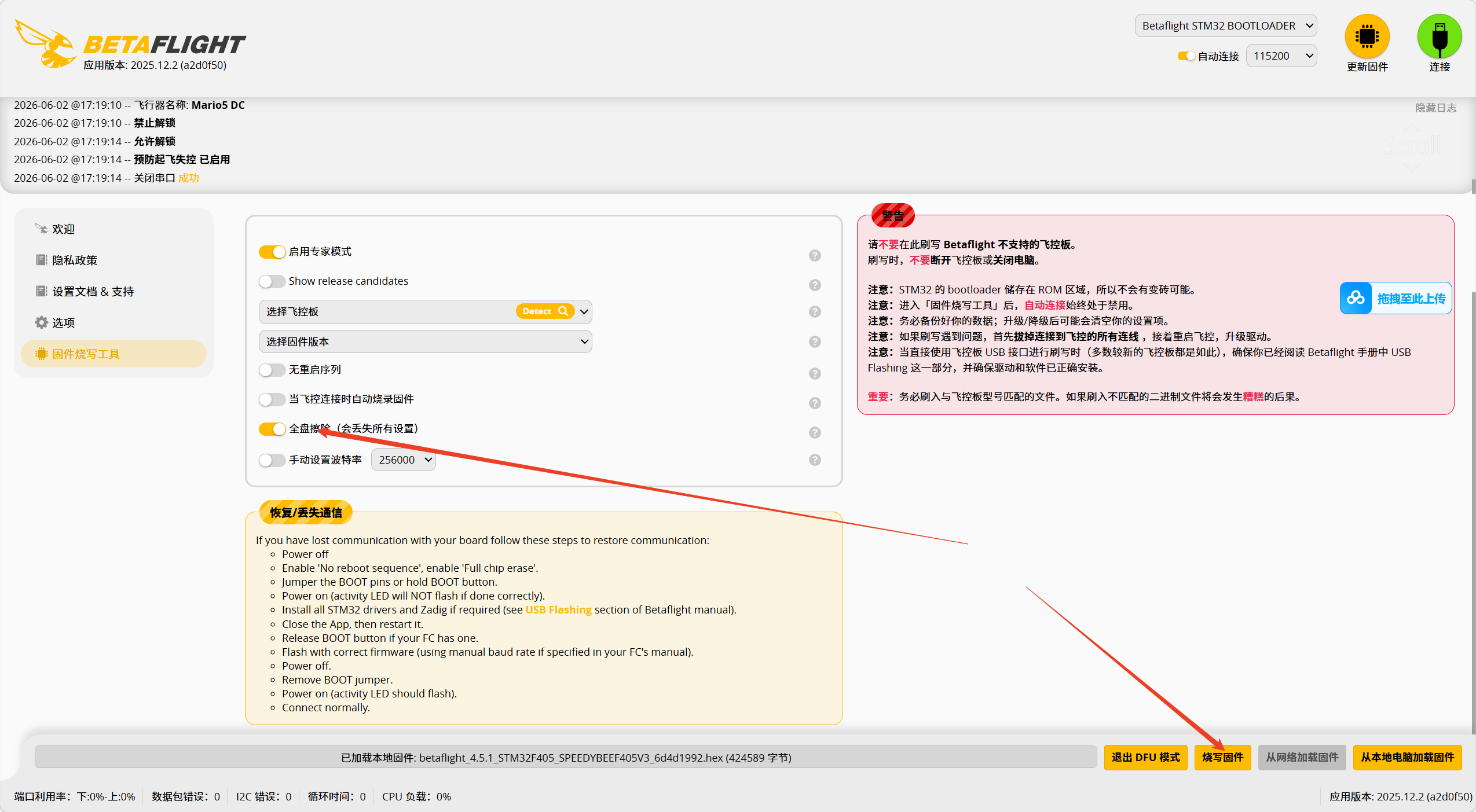Open the 选项 options tab
The image size is (1476, 812).
click(x=113, y=322)
